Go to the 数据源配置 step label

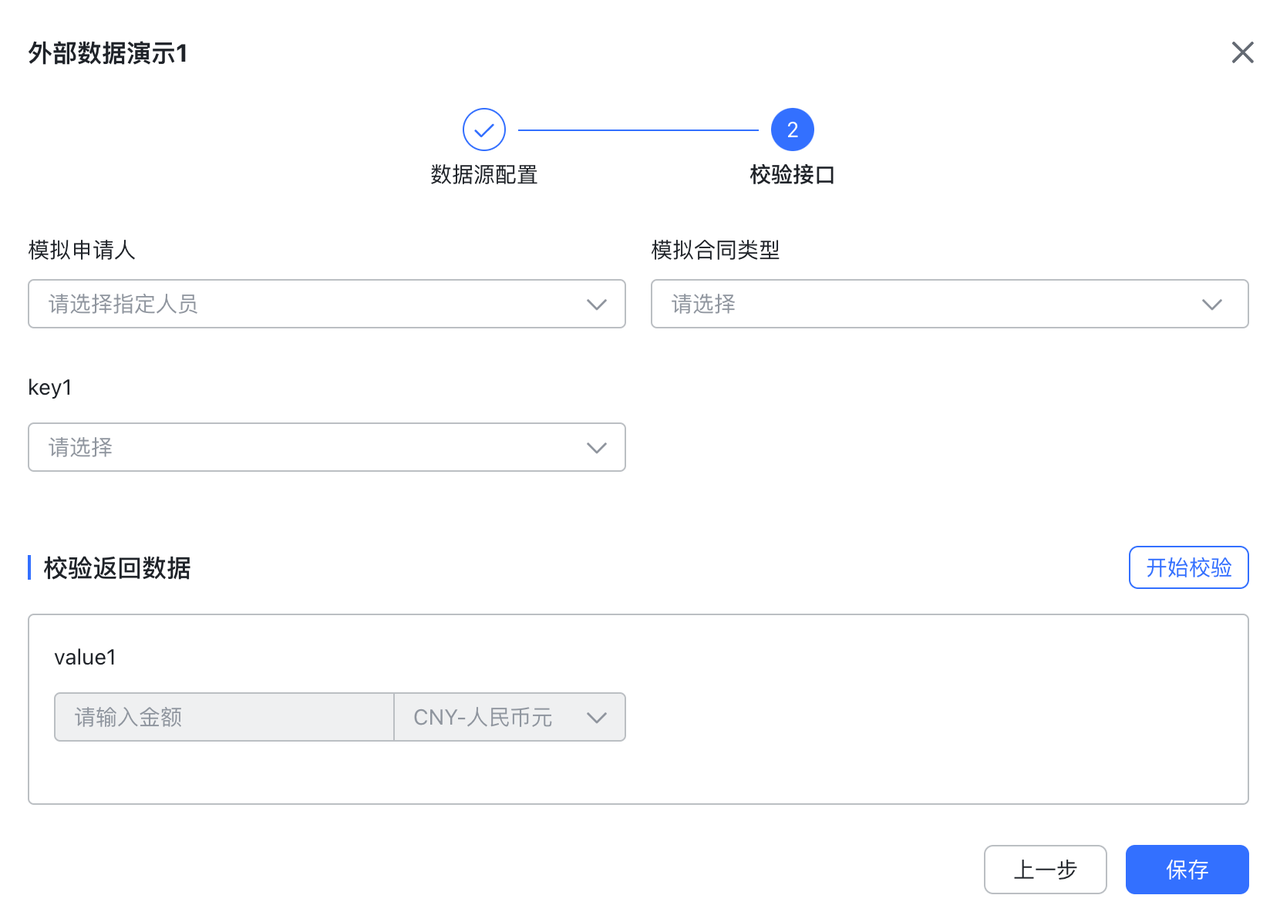pos(484,175)
